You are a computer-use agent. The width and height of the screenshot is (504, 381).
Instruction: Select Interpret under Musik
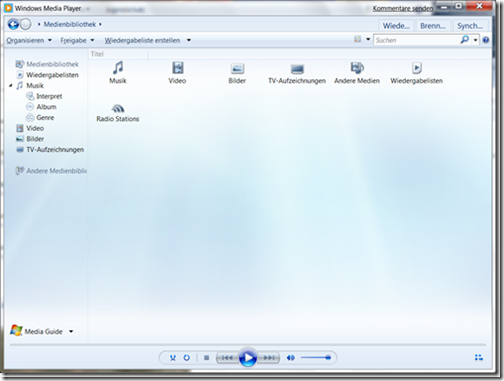pos(44,96)
